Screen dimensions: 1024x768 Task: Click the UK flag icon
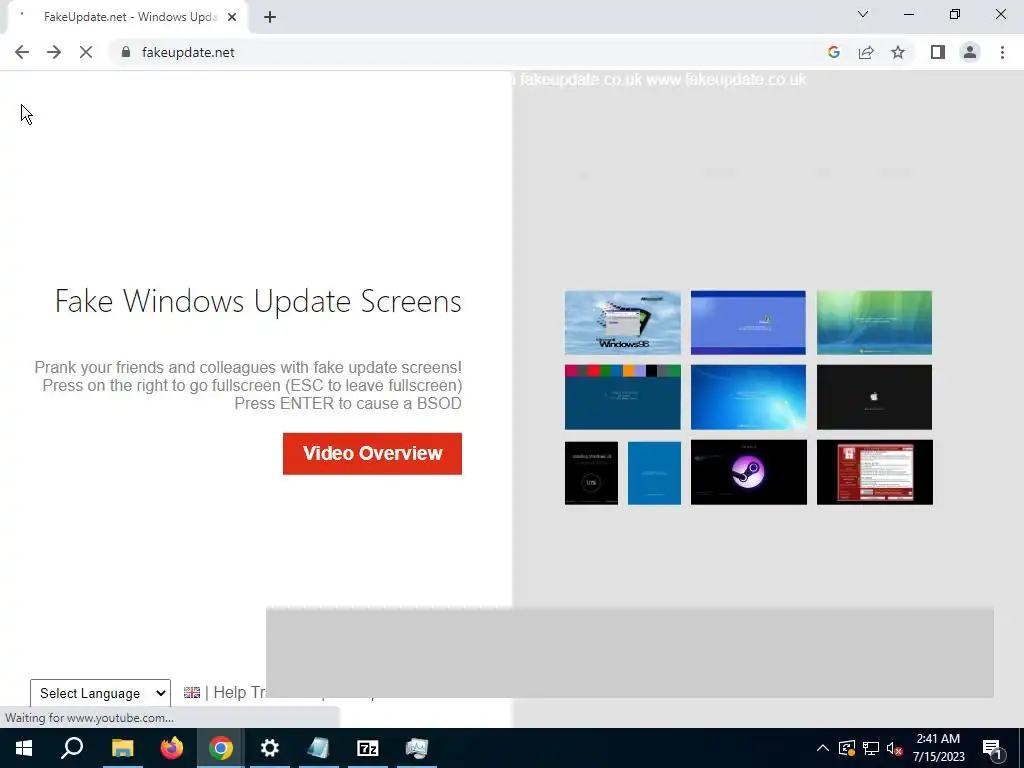[192, 692]
